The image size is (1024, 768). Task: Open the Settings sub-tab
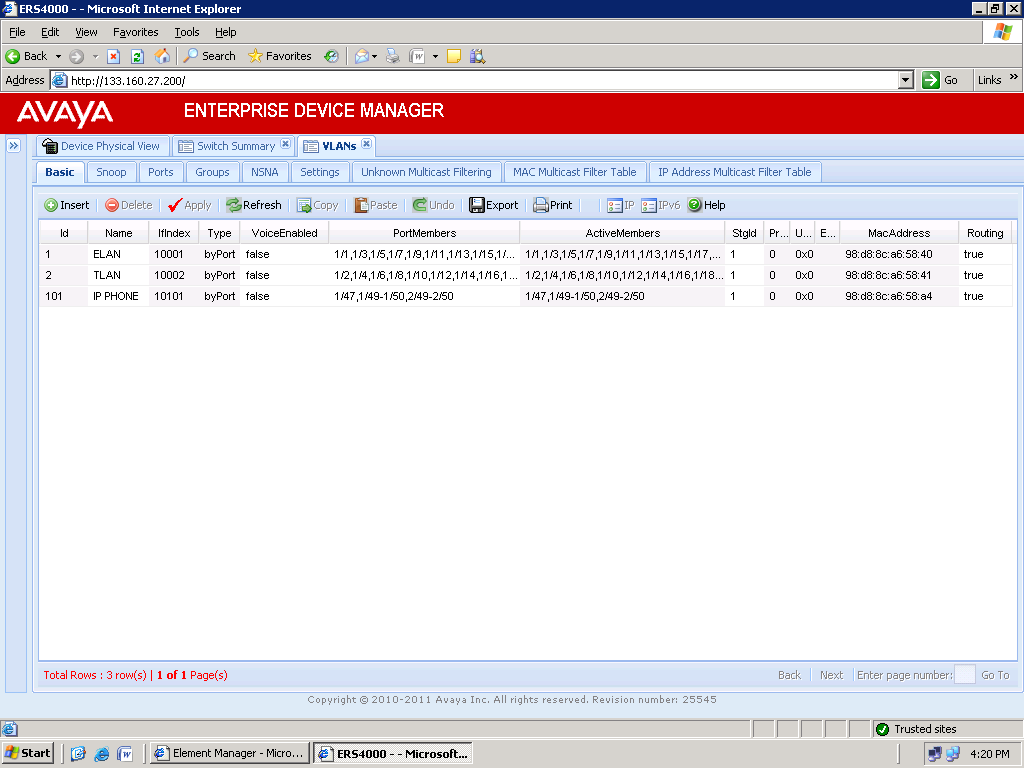[x=319, y=172]
